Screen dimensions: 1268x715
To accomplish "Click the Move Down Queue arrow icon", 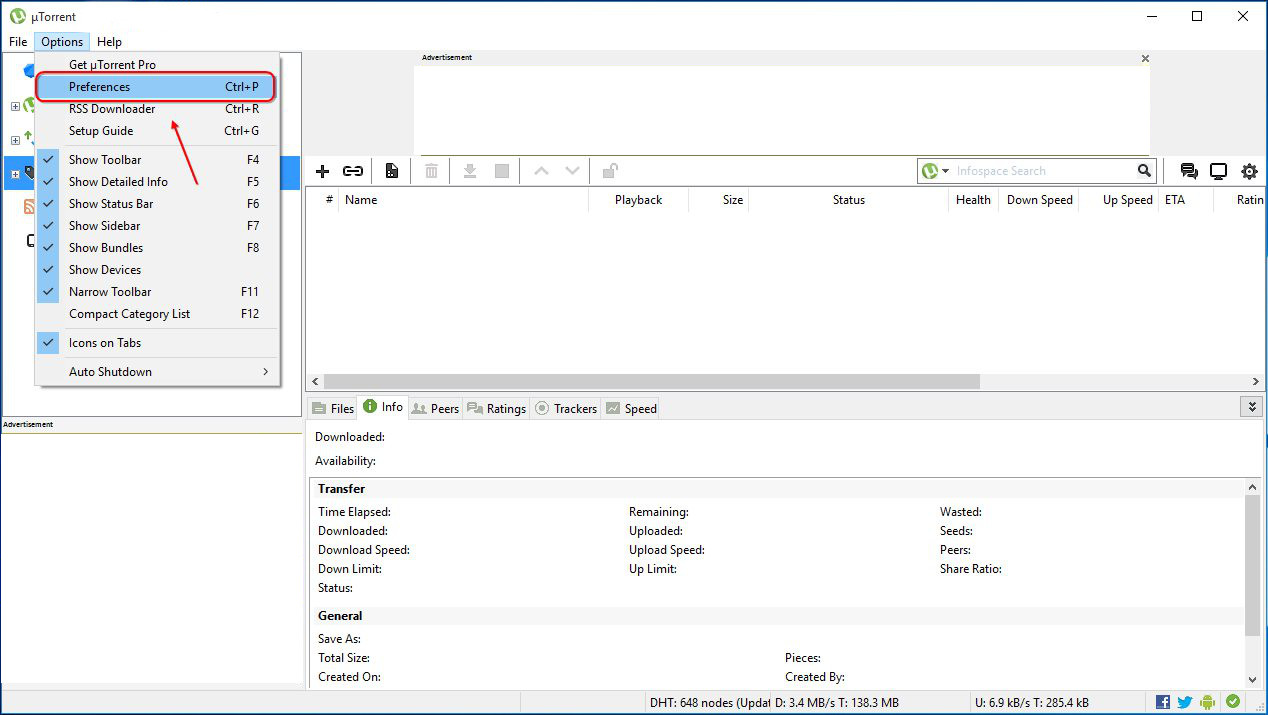I will coord(572,171).
